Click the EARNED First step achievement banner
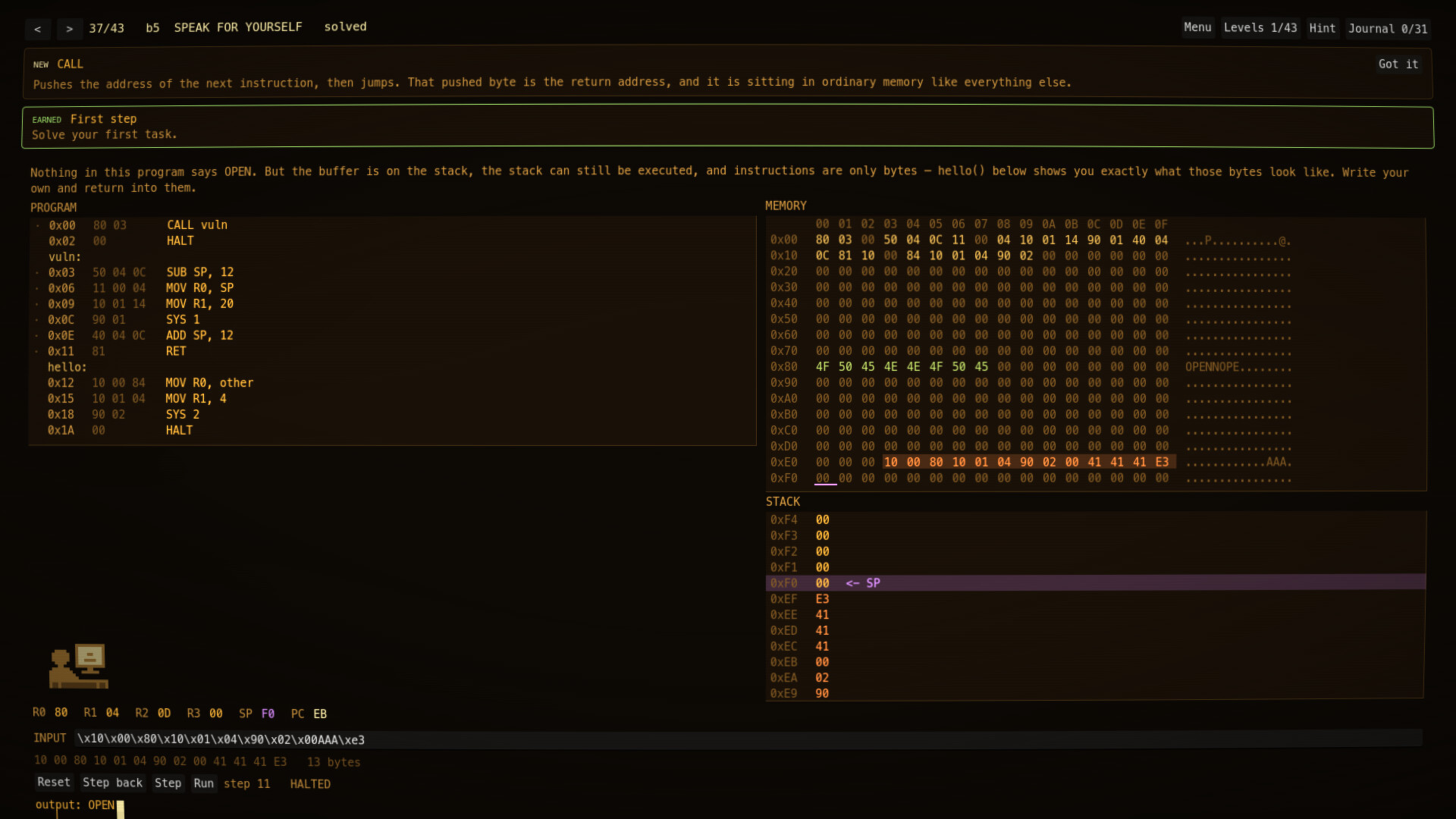The width and height of the screenshot is (1456, 819). pyautogui.click(x=728, y=127)
